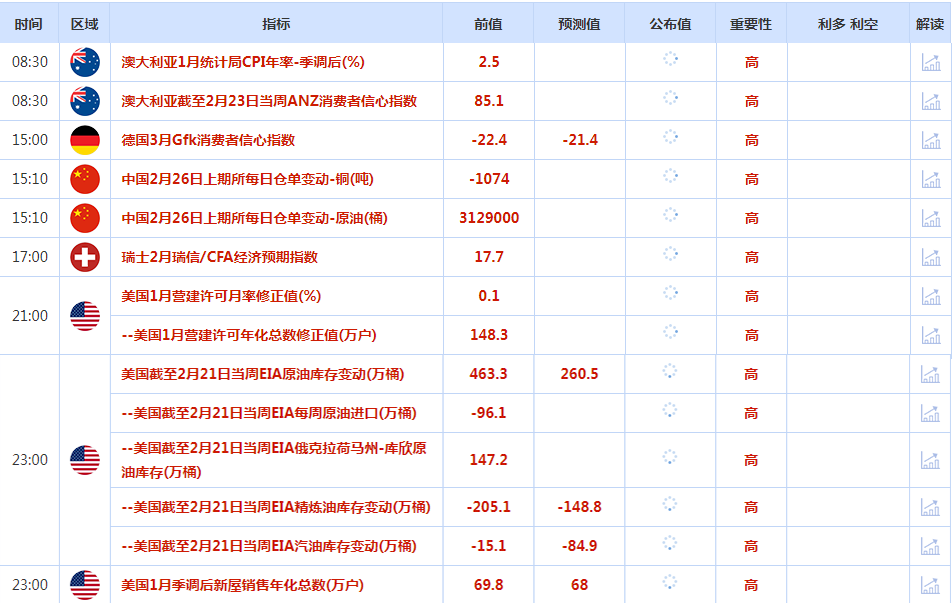Open 澳大利亚ANZ消费者信心指数 indicator link
The image size is (952, 603).
[269, 101]
